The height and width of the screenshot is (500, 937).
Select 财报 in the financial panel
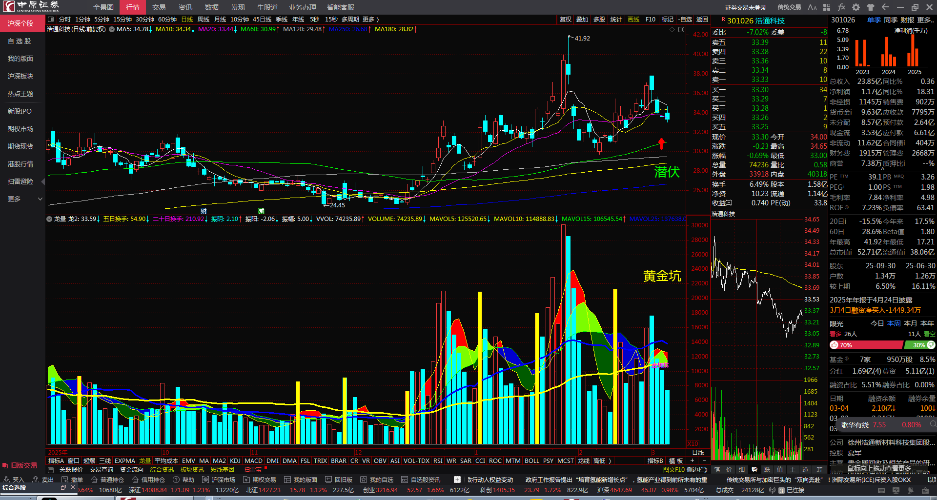point(908,20)
